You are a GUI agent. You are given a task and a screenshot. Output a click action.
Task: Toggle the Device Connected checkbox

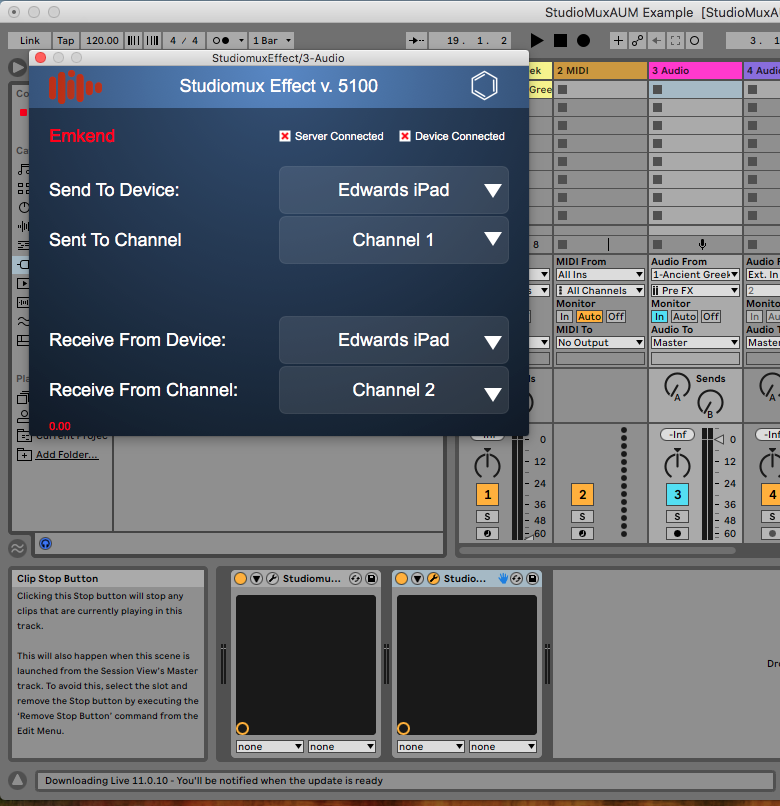[405, 136]
